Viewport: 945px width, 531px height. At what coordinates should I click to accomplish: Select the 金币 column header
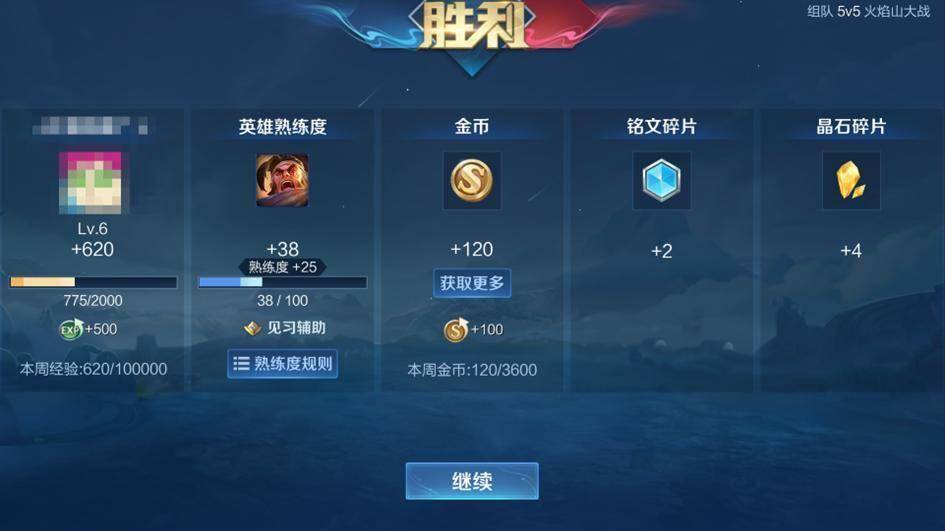(x=472, y=127)
